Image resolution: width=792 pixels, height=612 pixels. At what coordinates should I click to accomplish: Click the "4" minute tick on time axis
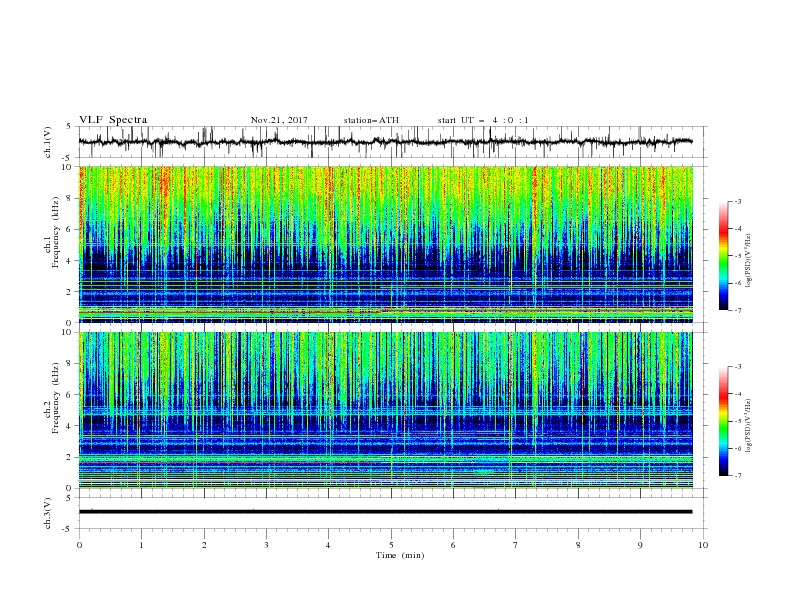pyautogui.click(x=328, y=545)
